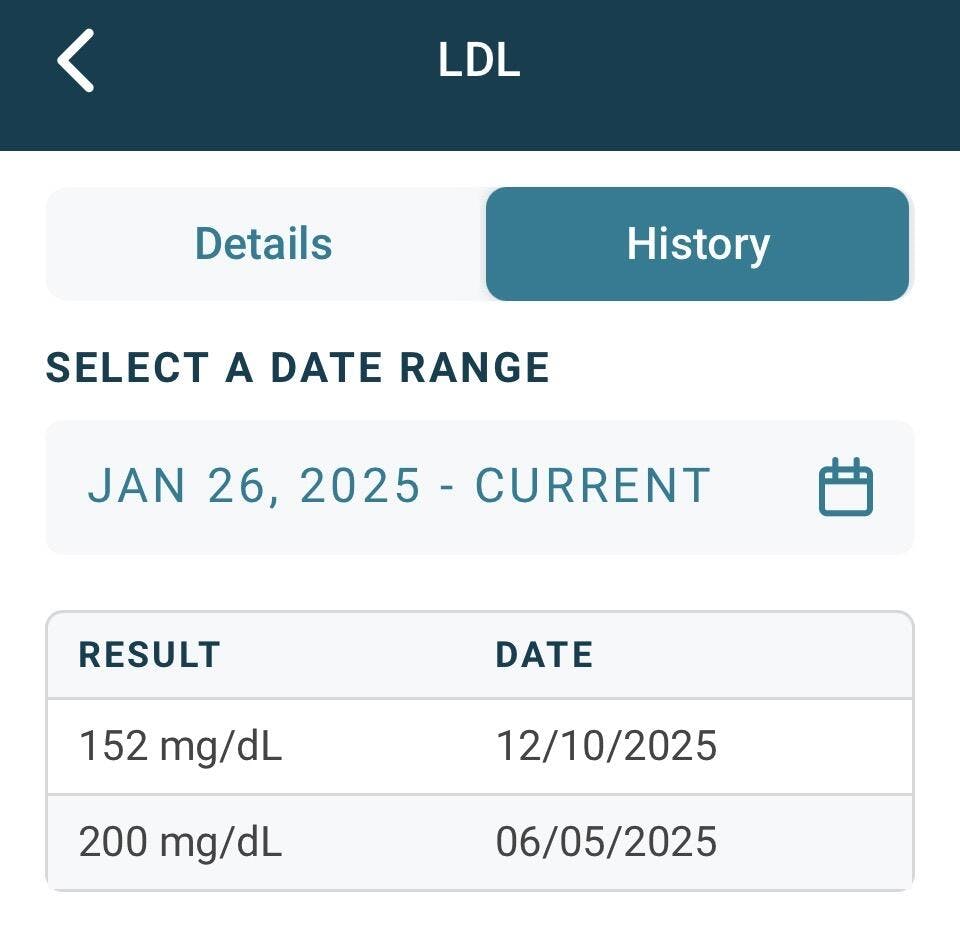Image resolution: width=960 pixels, height=937 pixels.
Task: Select the History tab
Action: point(697,244)
